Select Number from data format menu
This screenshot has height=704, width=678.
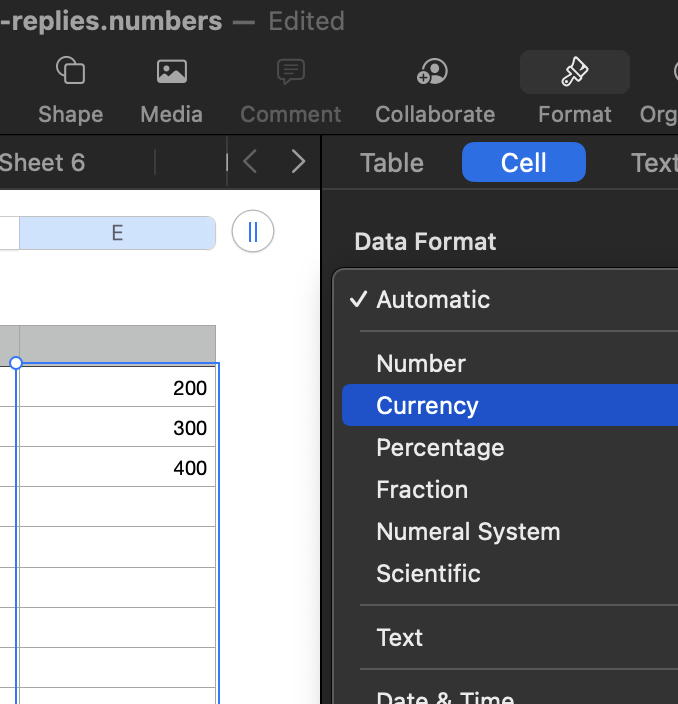(x=420, y=364)
